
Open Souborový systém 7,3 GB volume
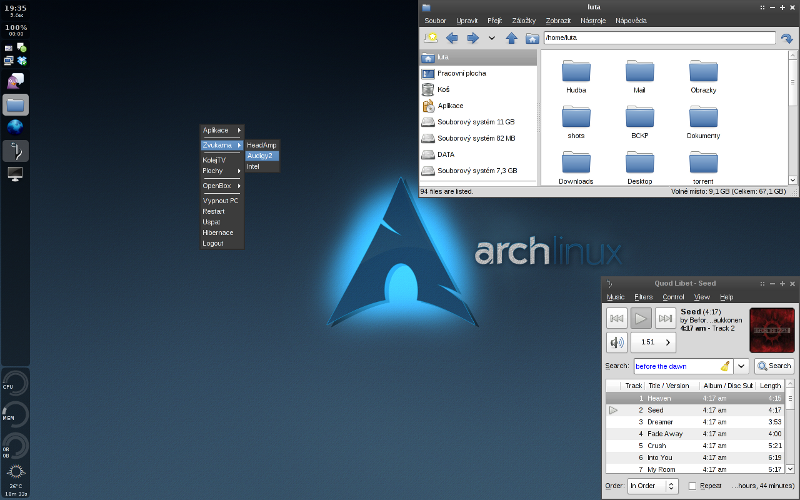[x=478, y=171]
